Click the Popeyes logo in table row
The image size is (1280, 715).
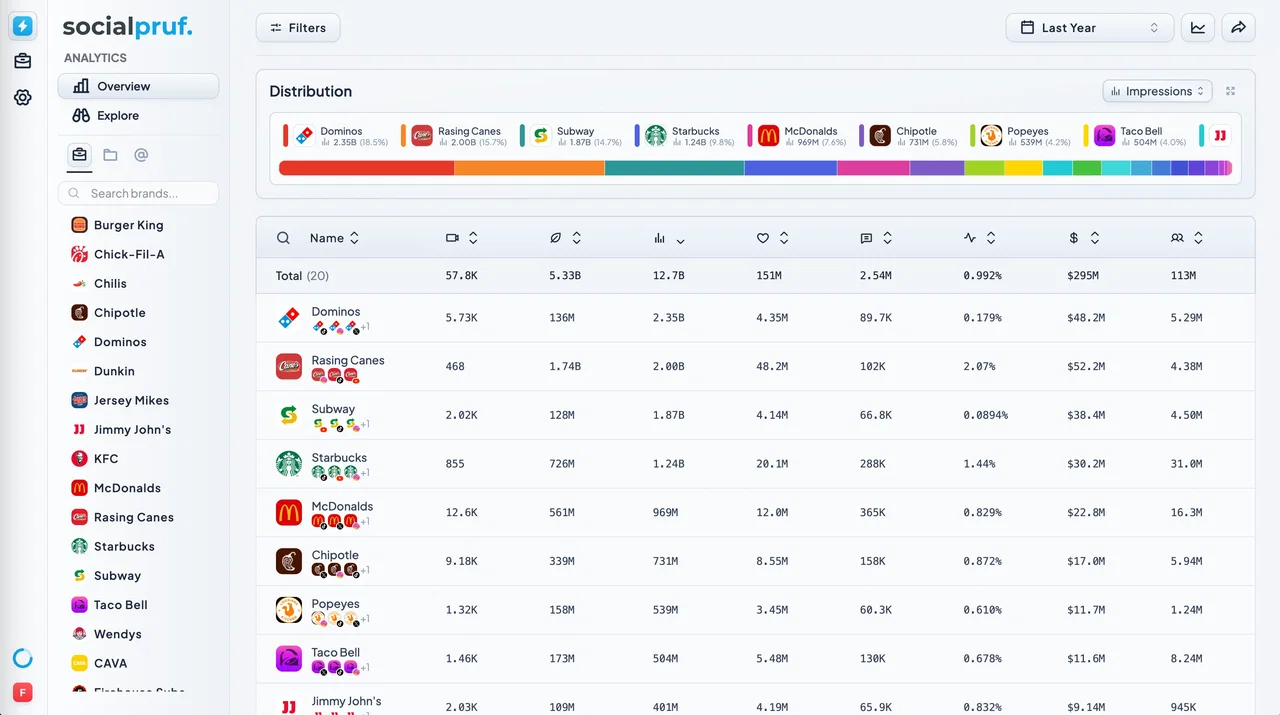[x=289, y=610]
